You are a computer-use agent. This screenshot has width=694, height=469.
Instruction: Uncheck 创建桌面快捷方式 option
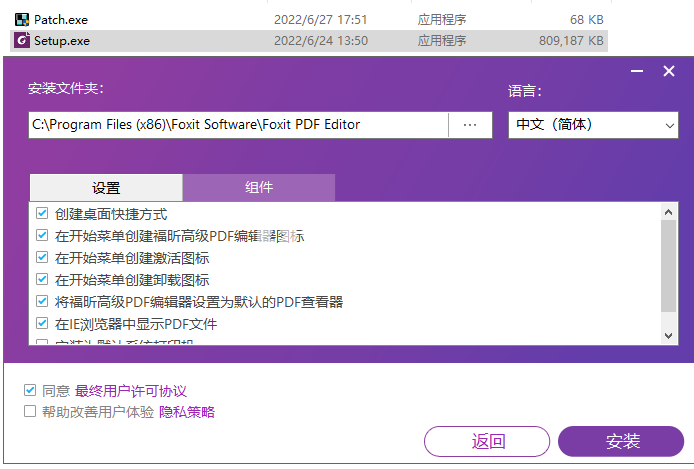coord(42,213)
